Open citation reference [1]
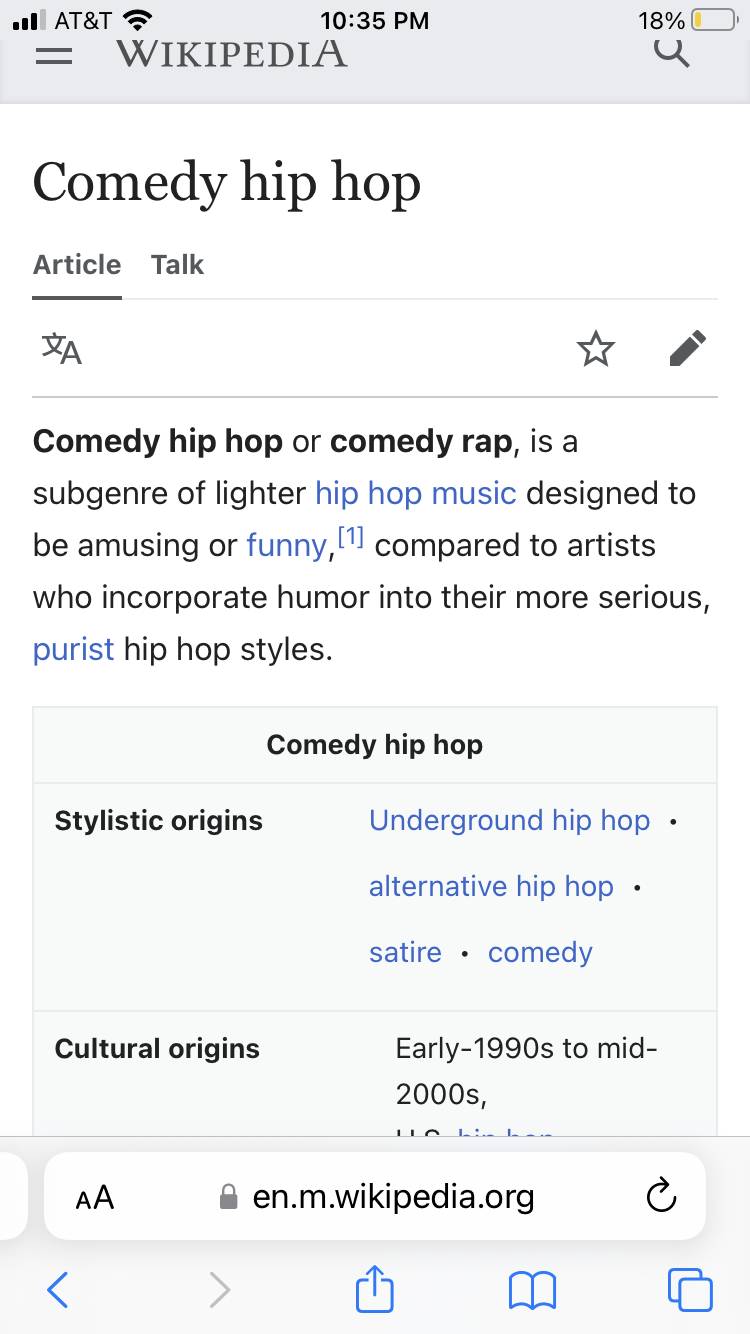The height and width of the screenshot is (1334, 750). (350, 538)
